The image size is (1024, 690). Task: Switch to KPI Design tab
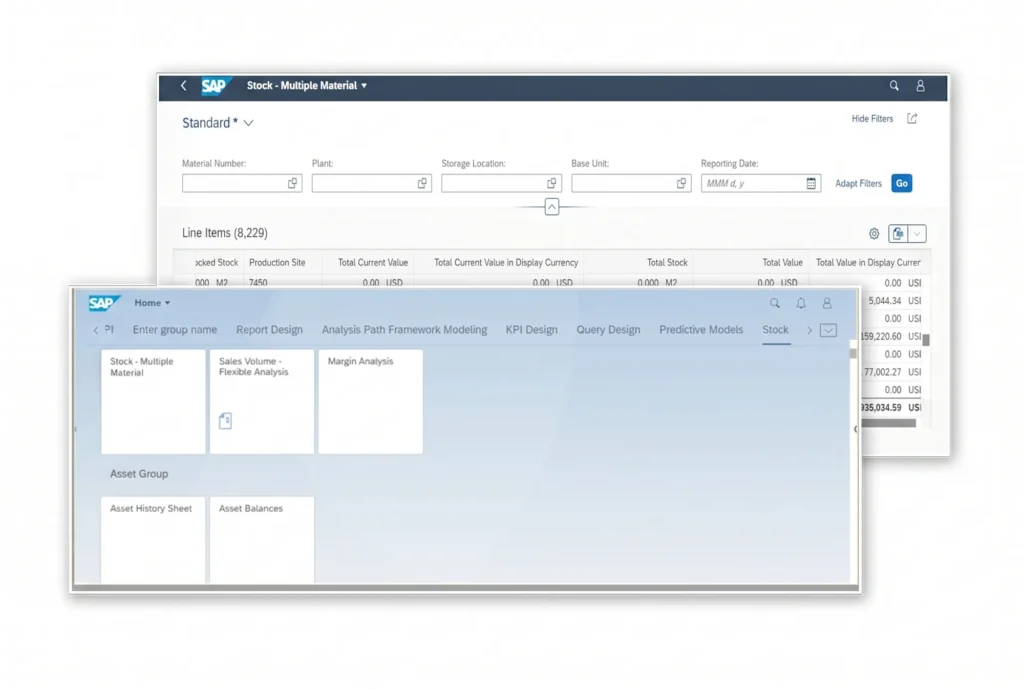click(532, 330)
